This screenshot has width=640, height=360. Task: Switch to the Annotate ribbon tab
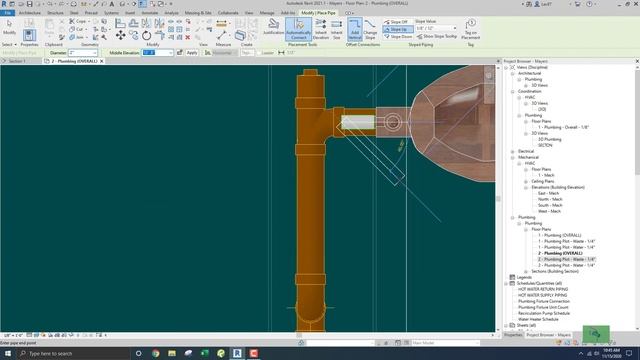tap(149, 13)
